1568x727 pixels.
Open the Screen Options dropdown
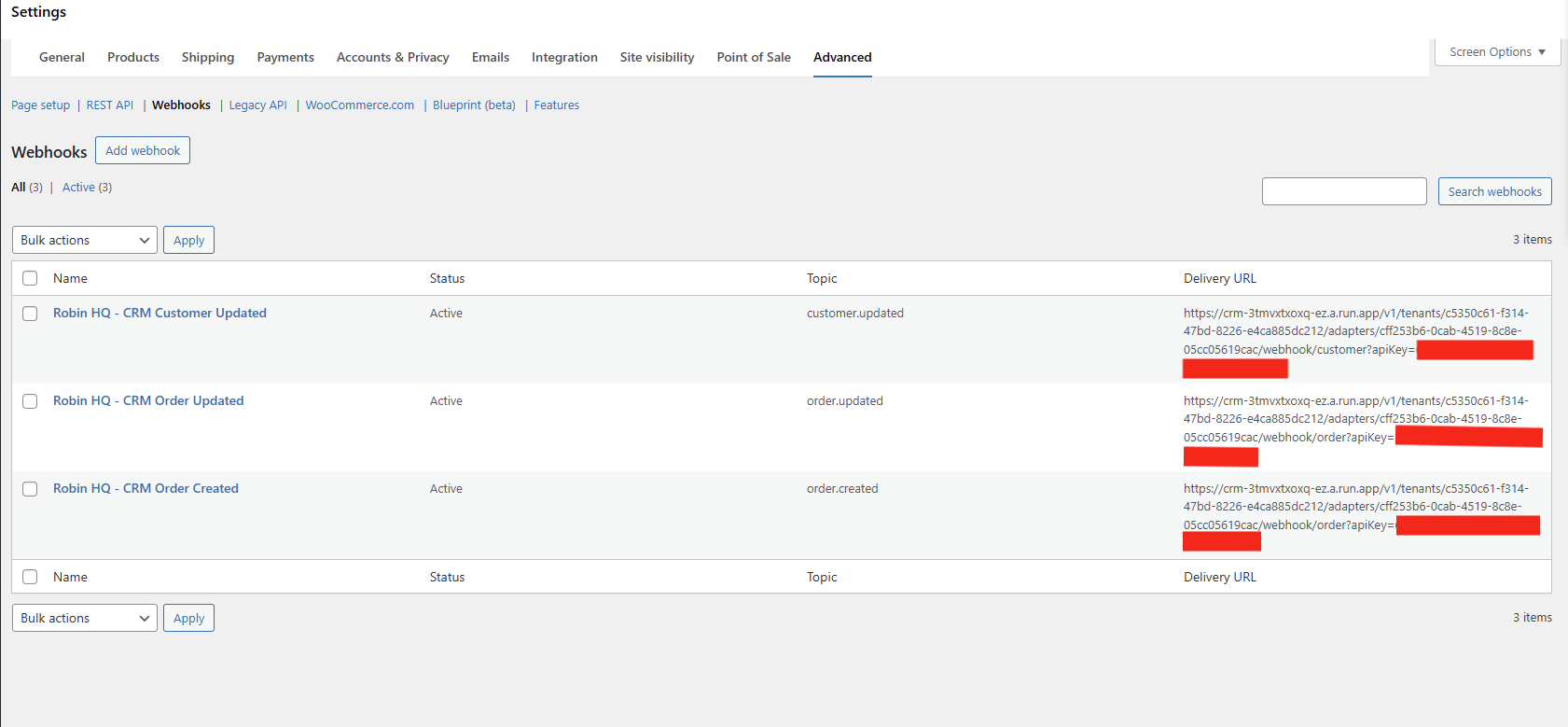pos(1497,52)
